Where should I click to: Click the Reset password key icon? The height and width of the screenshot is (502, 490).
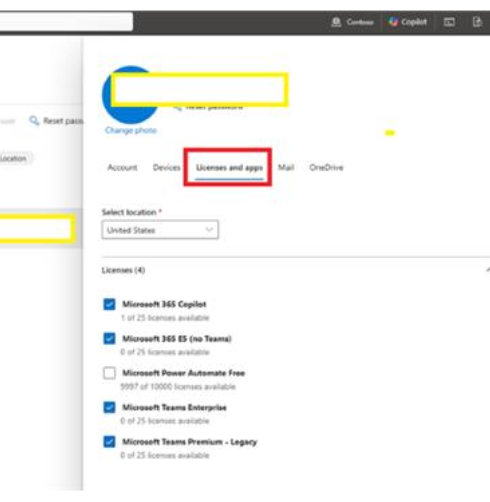coord(34,121)
